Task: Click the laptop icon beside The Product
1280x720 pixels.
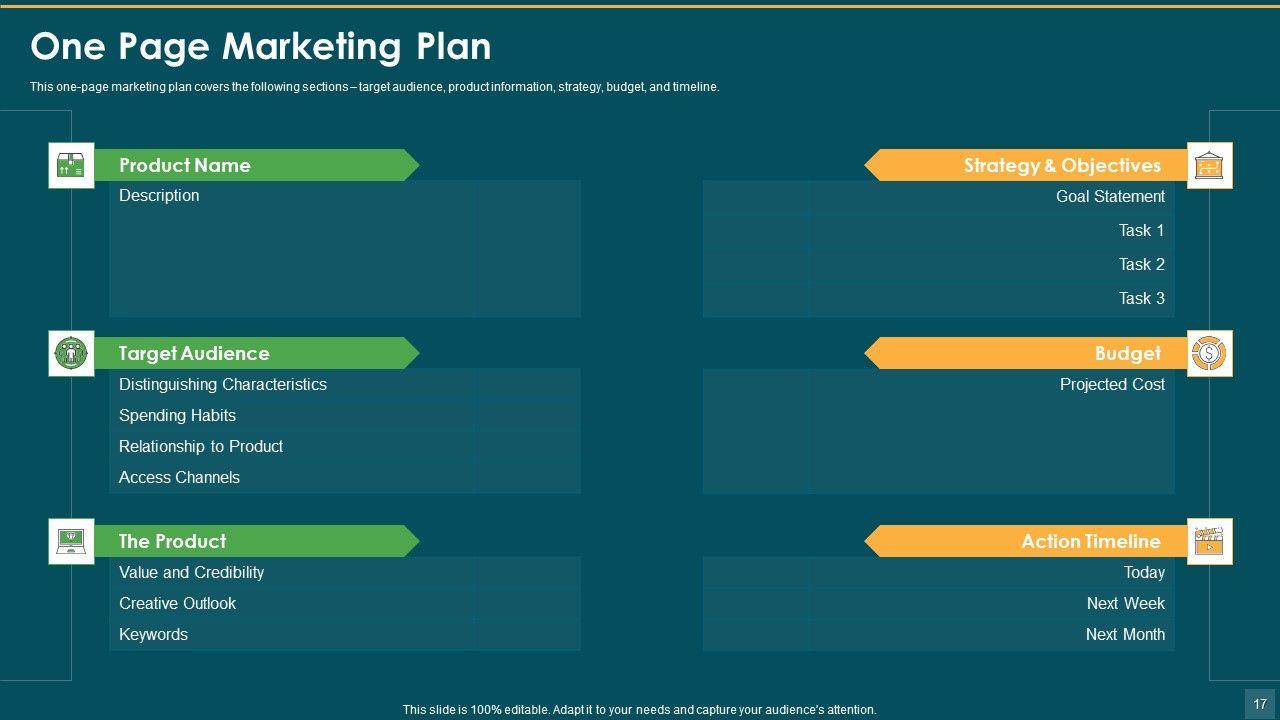Action: (71, 541)
